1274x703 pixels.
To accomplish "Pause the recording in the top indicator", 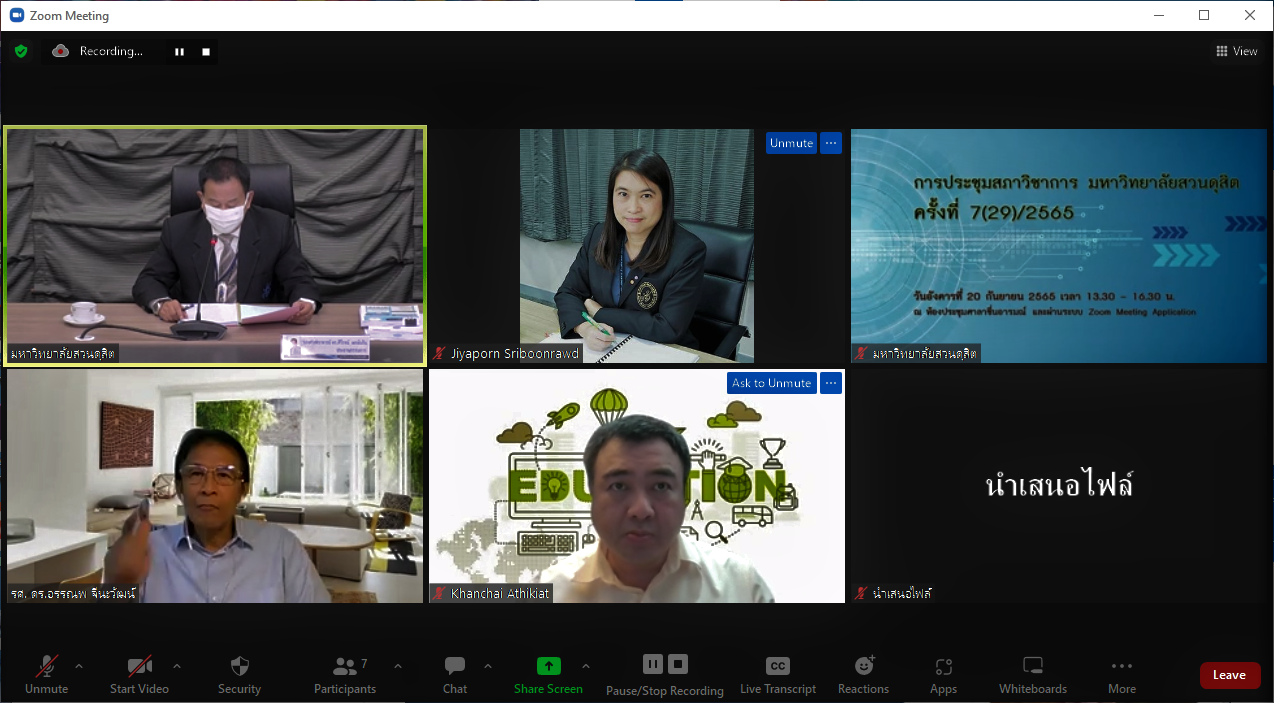I will (x=180, y=52).
